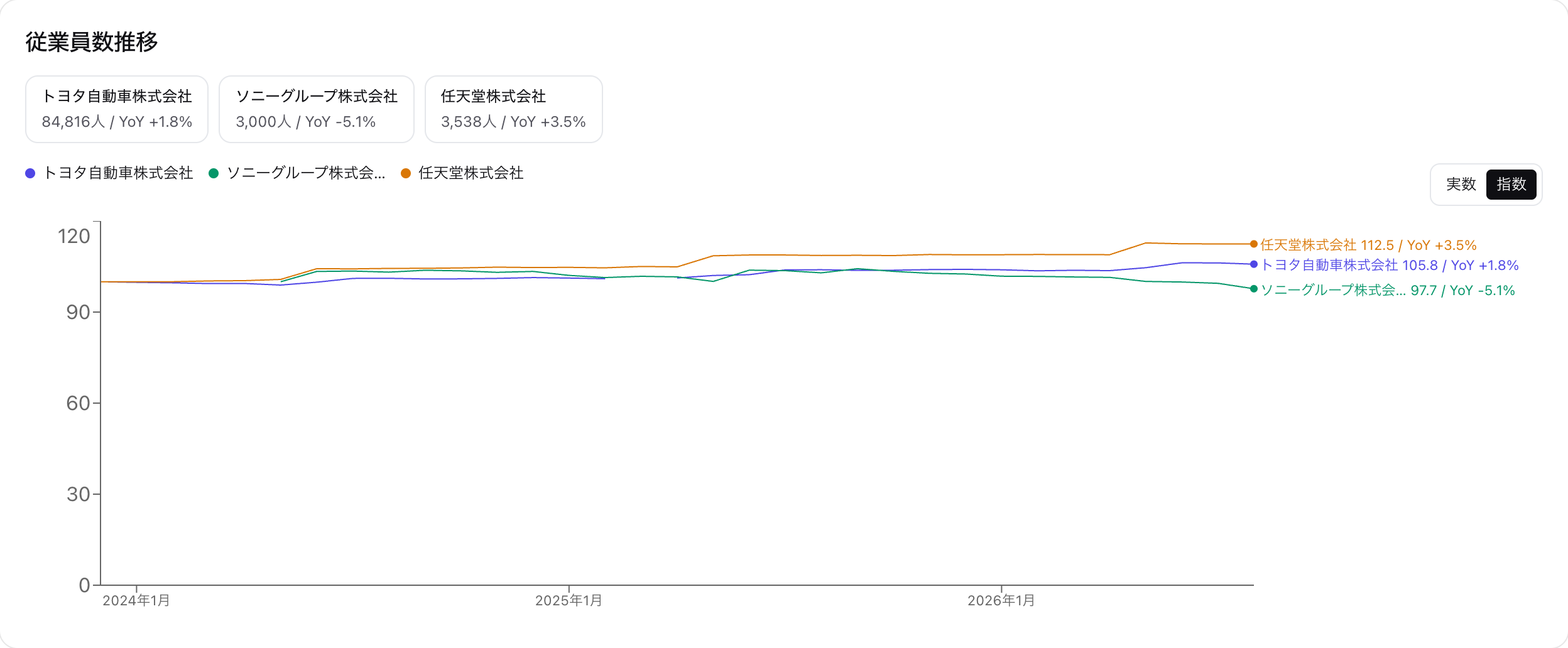1568x648 pixels.
Task: Click the orange Nintendo line endpoint dot
Action: [1254, 244]
